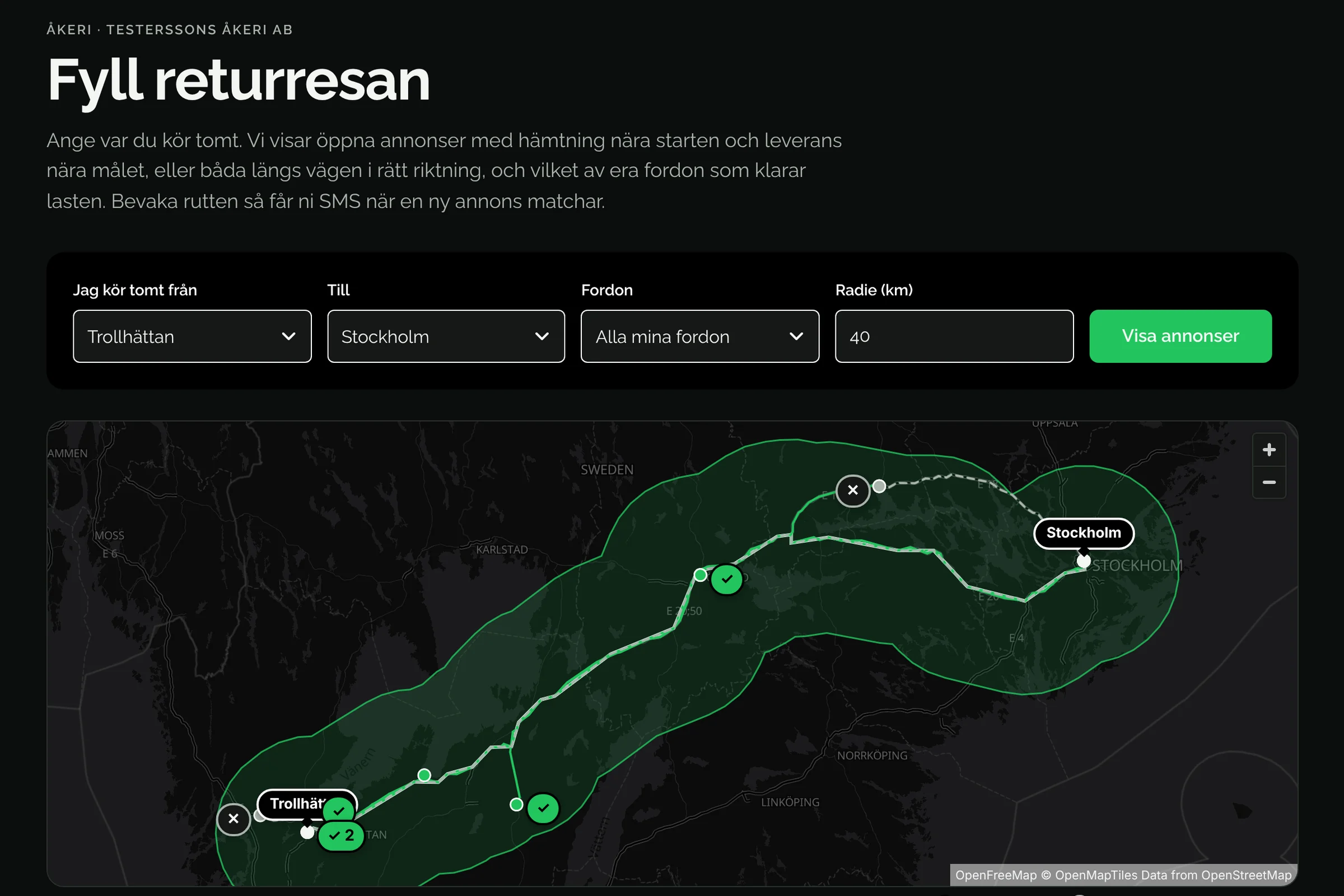Viewport: 1344px width, 896px height.
Task: Click the Radie (km) input field
Action: [x=954, y=336]
